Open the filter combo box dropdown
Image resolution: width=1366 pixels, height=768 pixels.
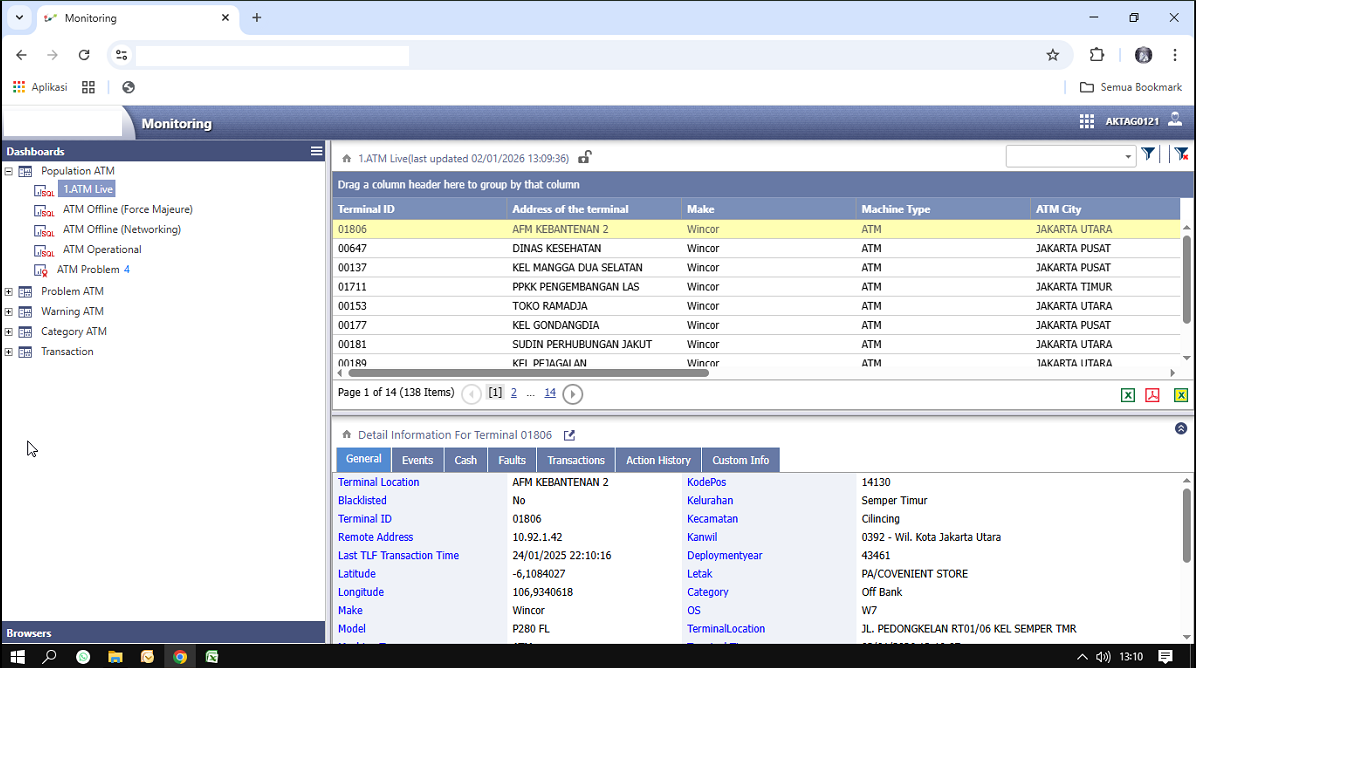(1128, 156)
